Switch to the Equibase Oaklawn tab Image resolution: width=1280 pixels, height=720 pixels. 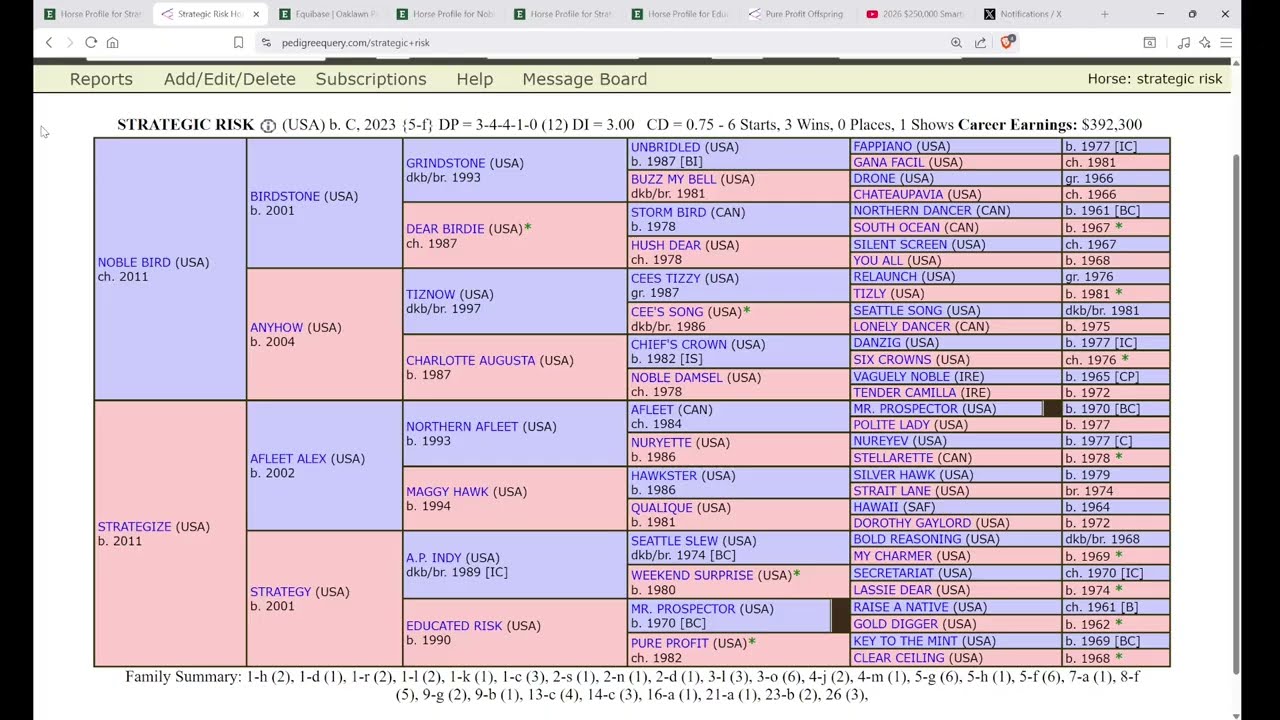click(328, 14)
